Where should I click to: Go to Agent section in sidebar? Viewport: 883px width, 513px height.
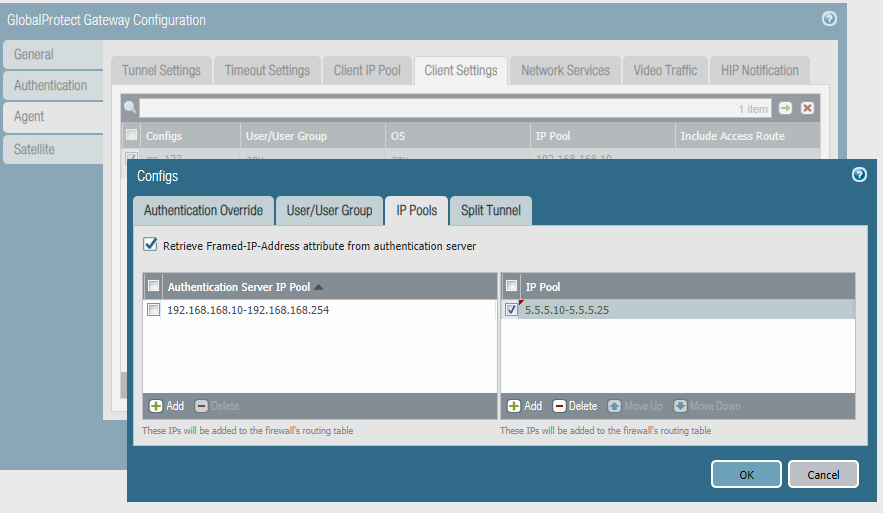click(x=53, y=117)
